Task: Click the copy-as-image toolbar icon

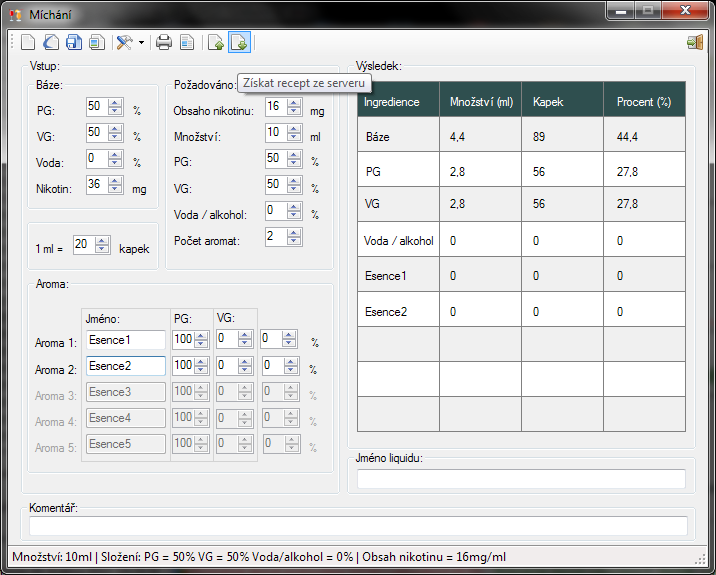Action: (x=96, y=42)
